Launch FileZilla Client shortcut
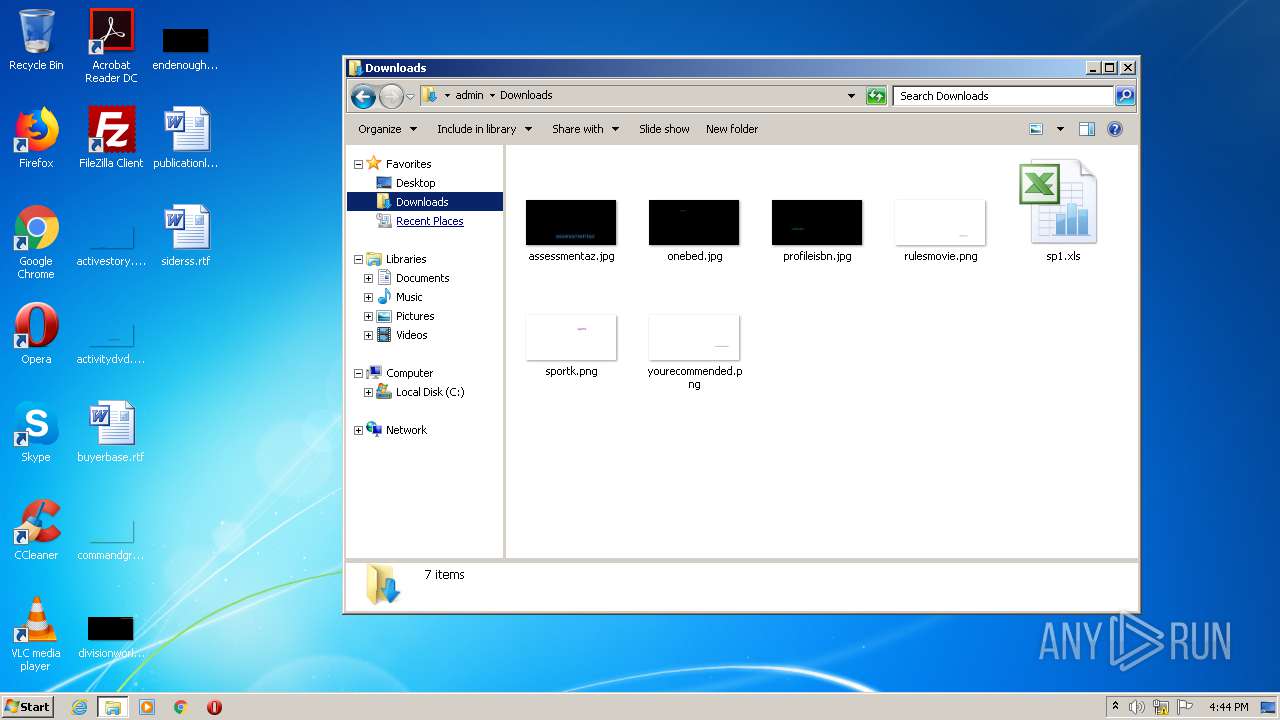Screen dimensions: 1280x720 [111, 138]
